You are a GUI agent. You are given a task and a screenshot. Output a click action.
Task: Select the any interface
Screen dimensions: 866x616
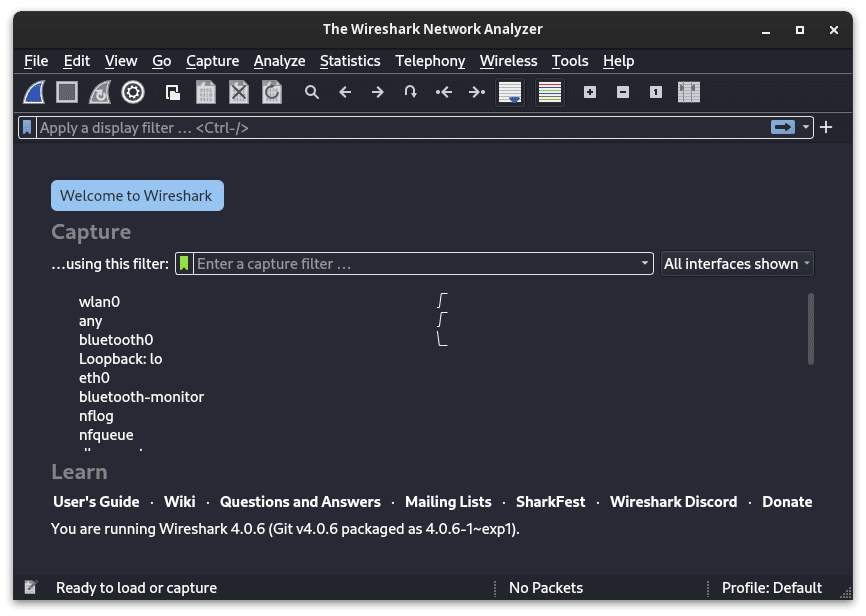91,321
